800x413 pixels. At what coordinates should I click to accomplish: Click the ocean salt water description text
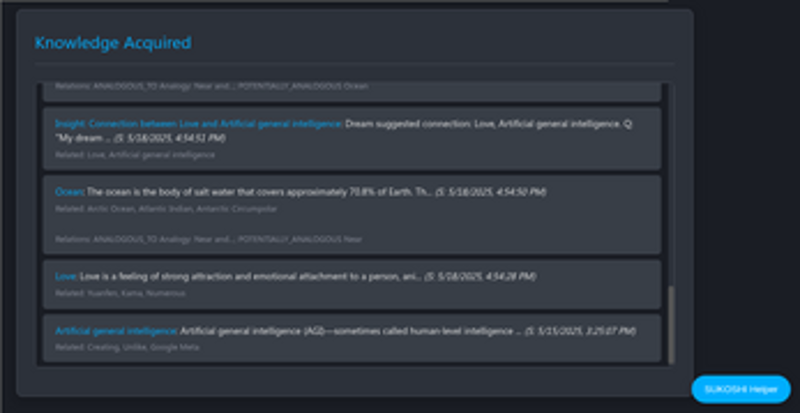[260, 192]
